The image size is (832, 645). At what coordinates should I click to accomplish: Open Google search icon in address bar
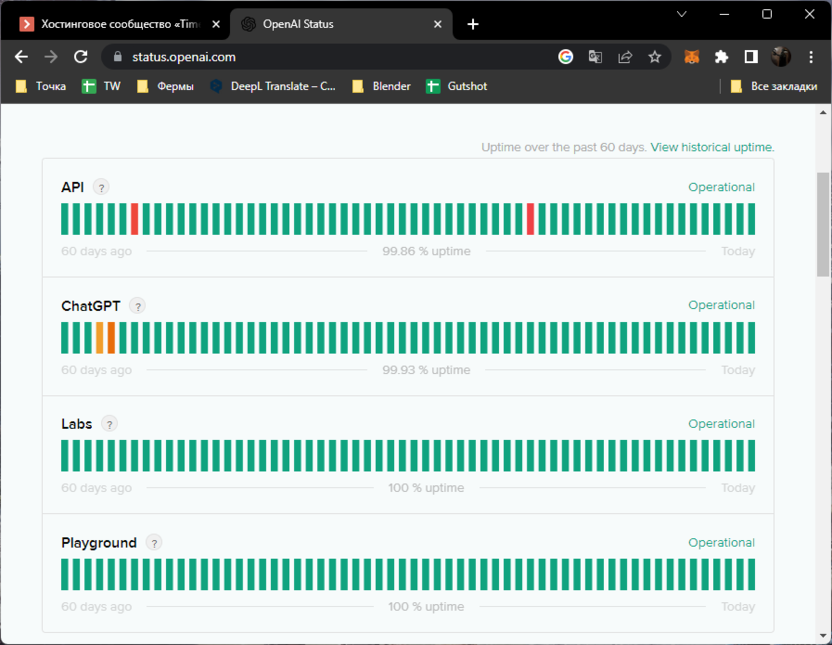566,57
